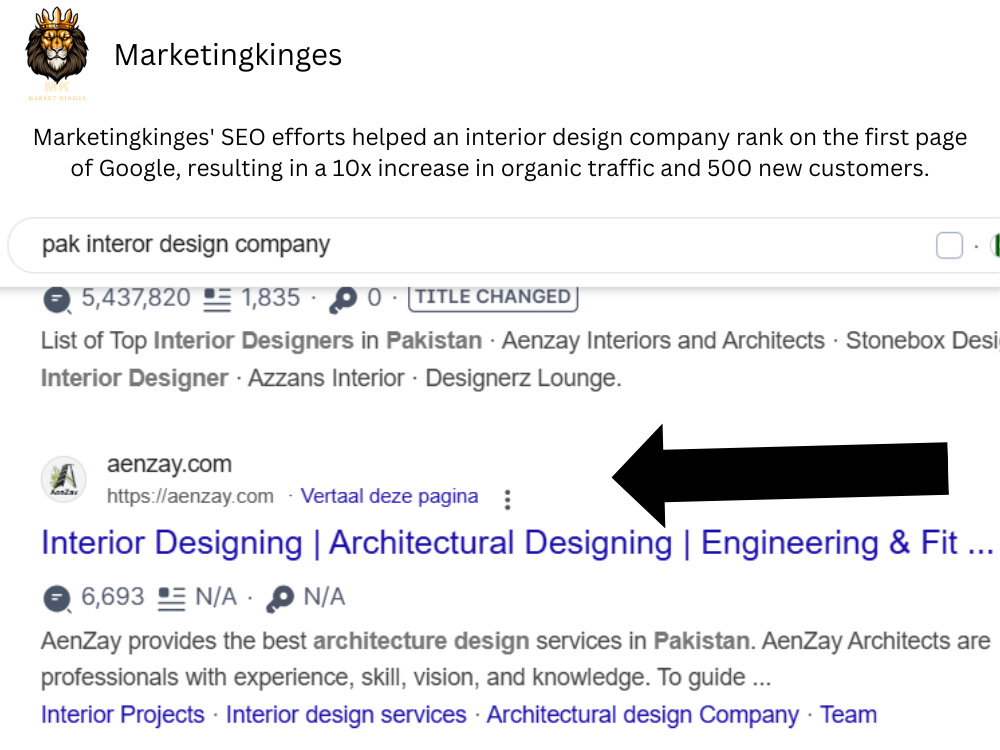Click the traffic icon next to 6,693
The height and width of the screenshot is (750, 1000).
pos(57,599)
